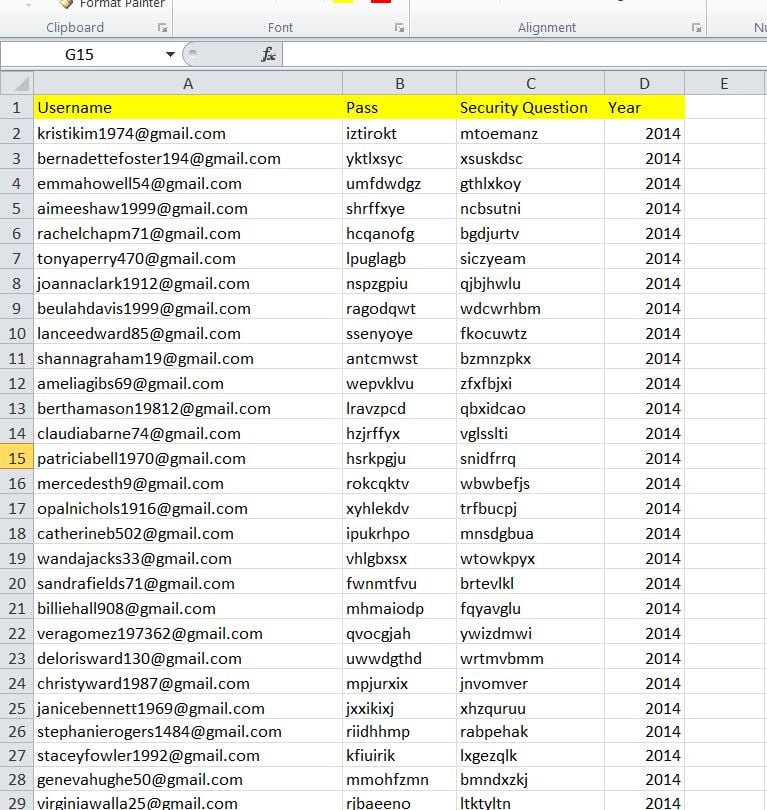Click the Year header cell
This screenshot has width=767, height=810.
click(x=644, y=107)
